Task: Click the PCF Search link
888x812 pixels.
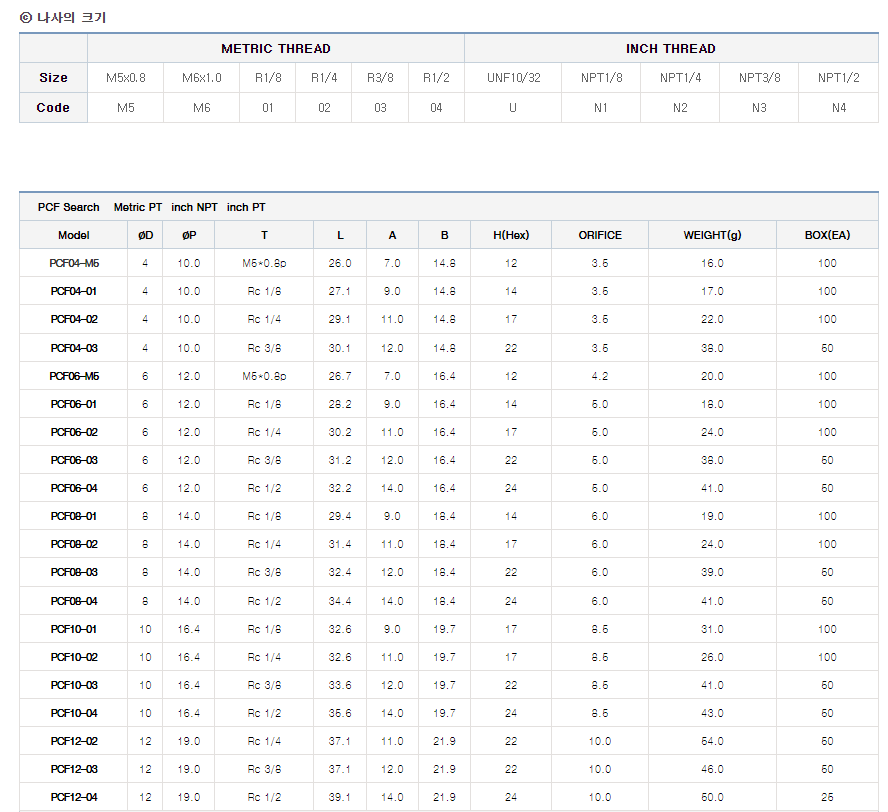Action: coord(68,207)
